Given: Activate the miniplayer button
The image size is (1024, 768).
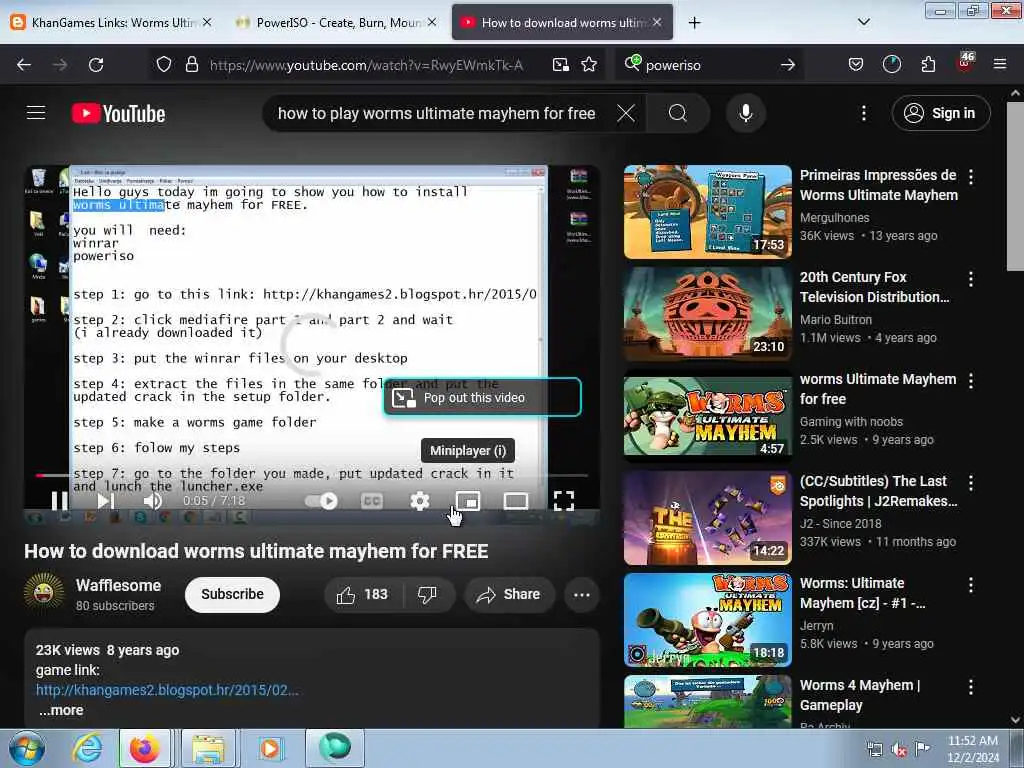Looking at the screenshot, I should (468, 501).
